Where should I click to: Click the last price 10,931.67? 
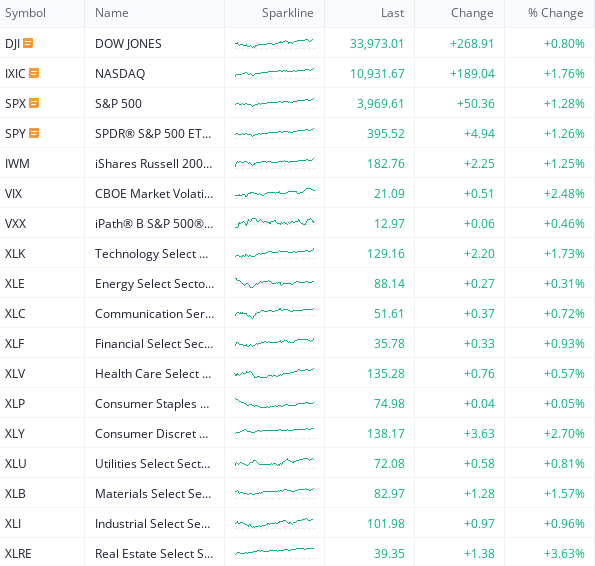click(x=377, y=74)
